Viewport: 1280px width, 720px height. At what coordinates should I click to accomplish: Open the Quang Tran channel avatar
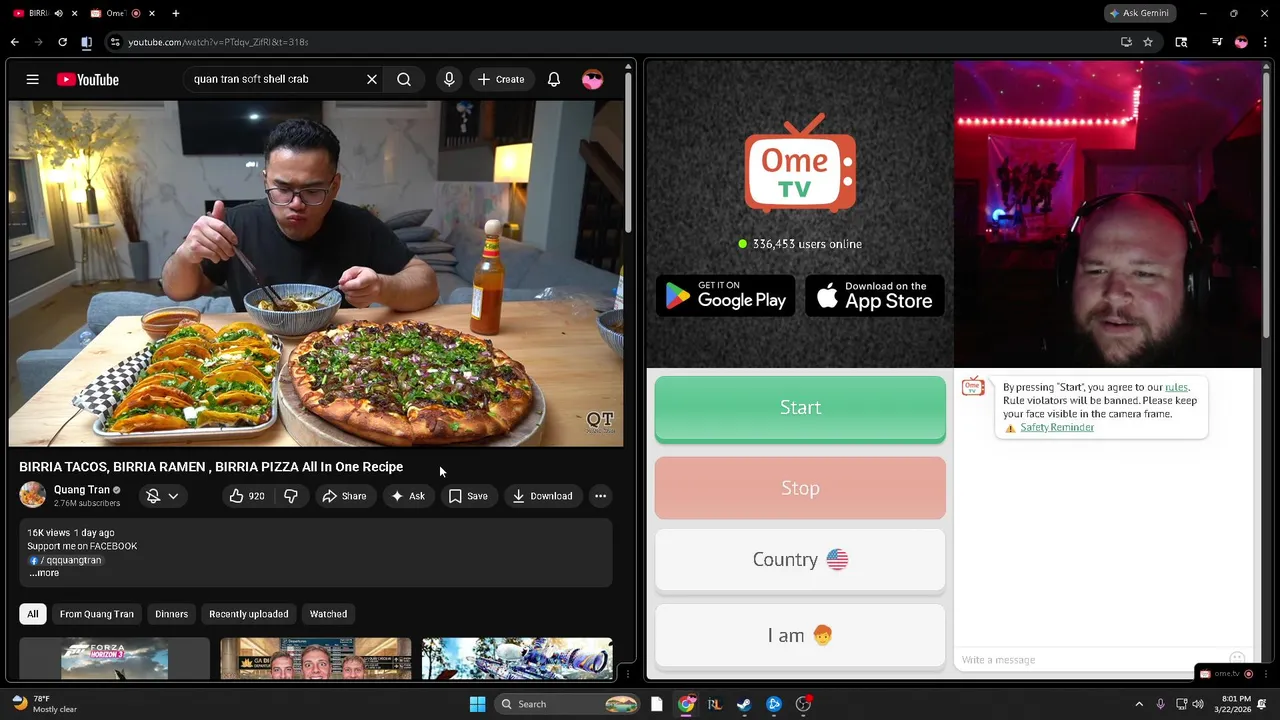32,495
